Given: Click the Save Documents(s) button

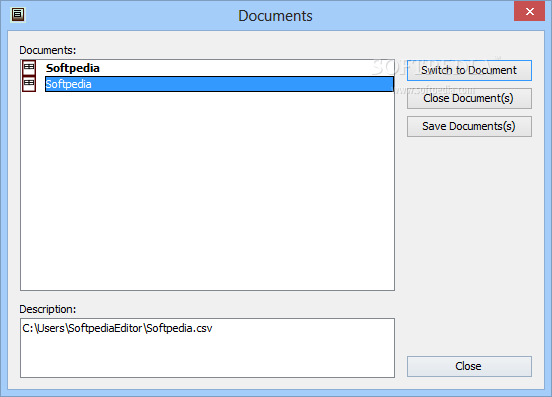Looking at the screenshot, I should 469,126.
